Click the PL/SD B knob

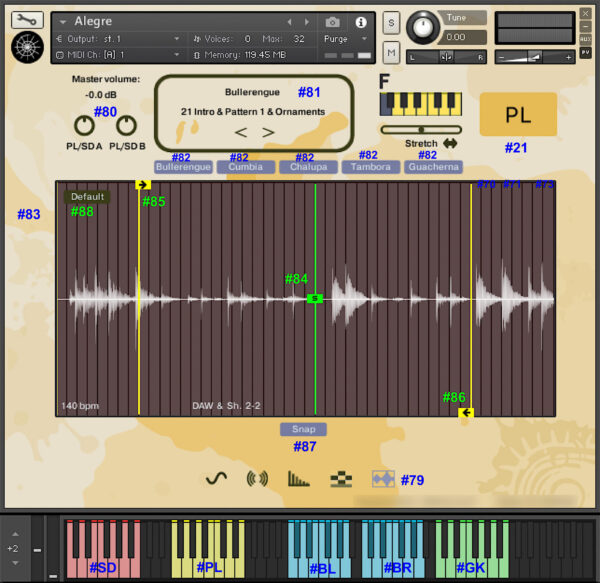click(x=126, y=125)
